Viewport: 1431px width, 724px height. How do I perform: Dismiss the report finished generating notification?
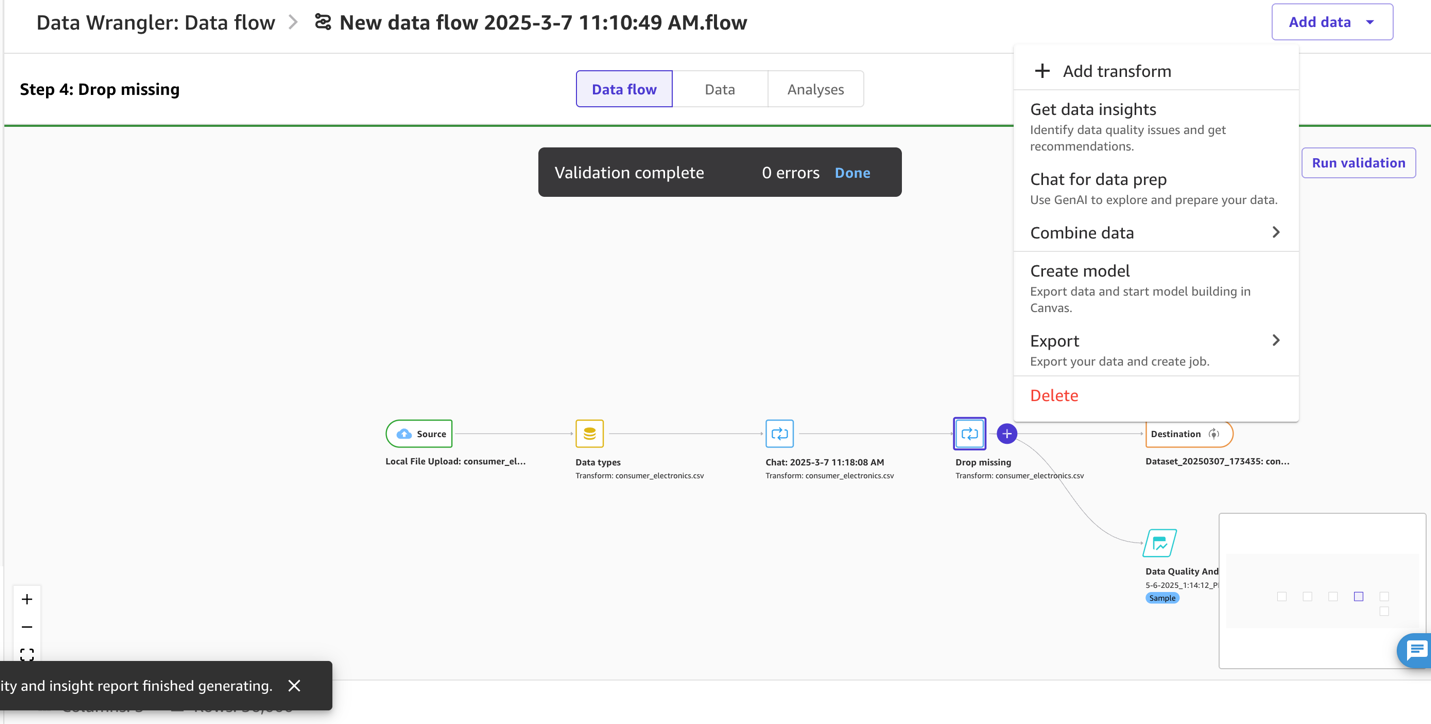click(x=293, y=686)
